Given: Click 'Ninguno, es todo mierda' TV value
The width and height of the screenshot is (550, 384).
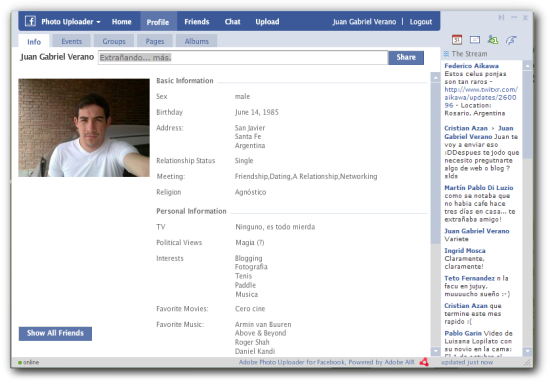Looking at the screenshot, I should click(x=275, y=227).
